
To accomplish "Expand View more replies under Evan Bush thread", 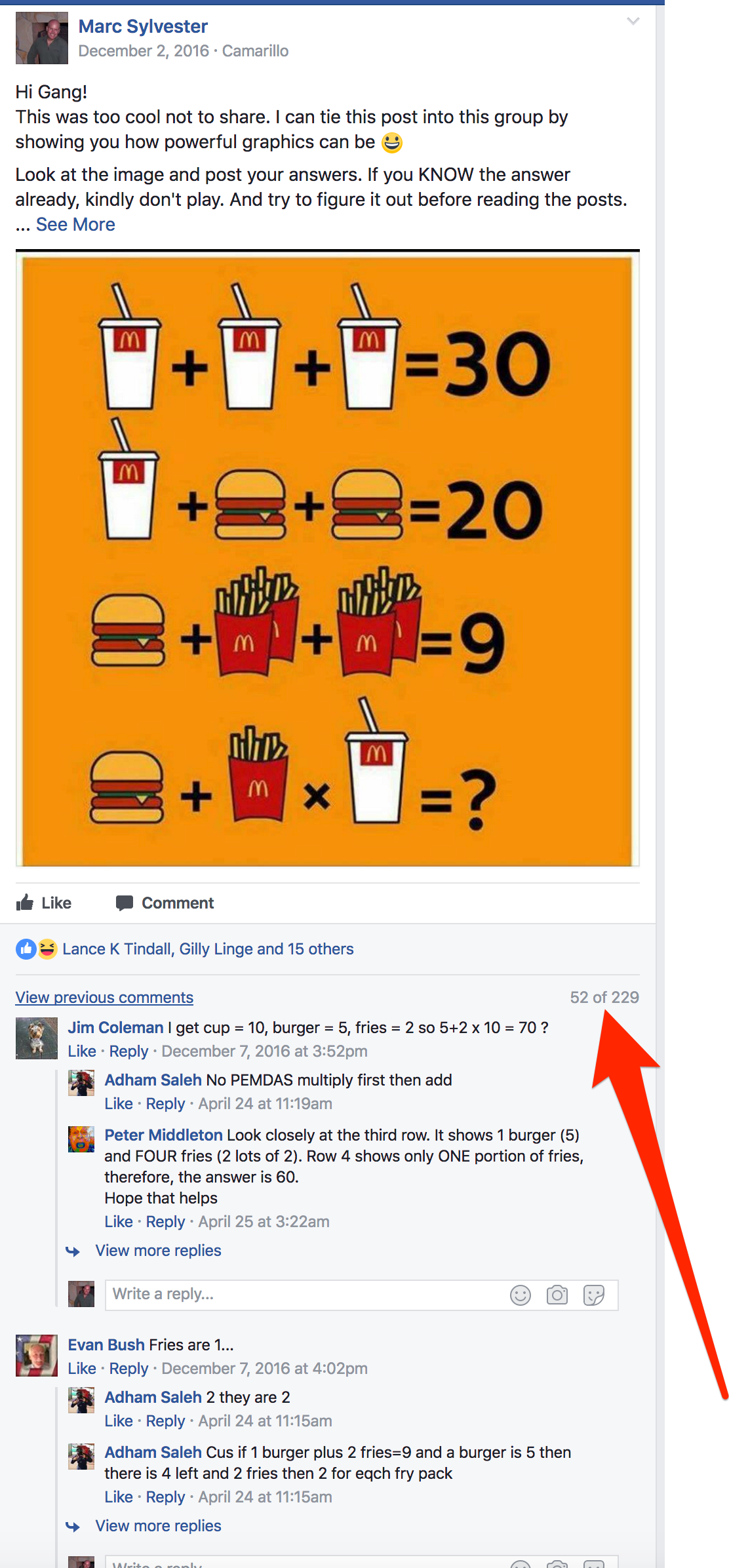I will 159,1526.
